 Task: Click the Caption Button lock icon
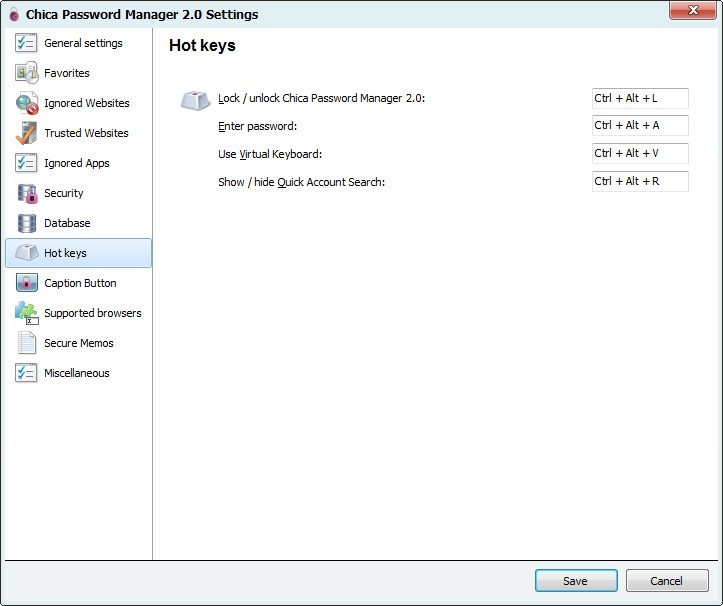coord(27,283)
